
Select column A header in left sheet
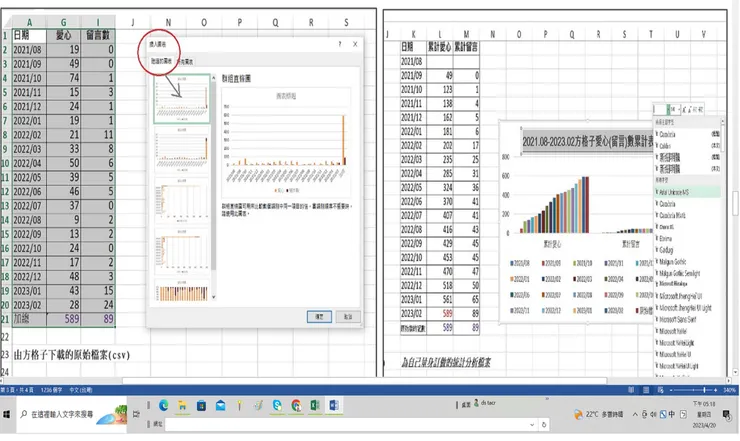tap(29, 22)
